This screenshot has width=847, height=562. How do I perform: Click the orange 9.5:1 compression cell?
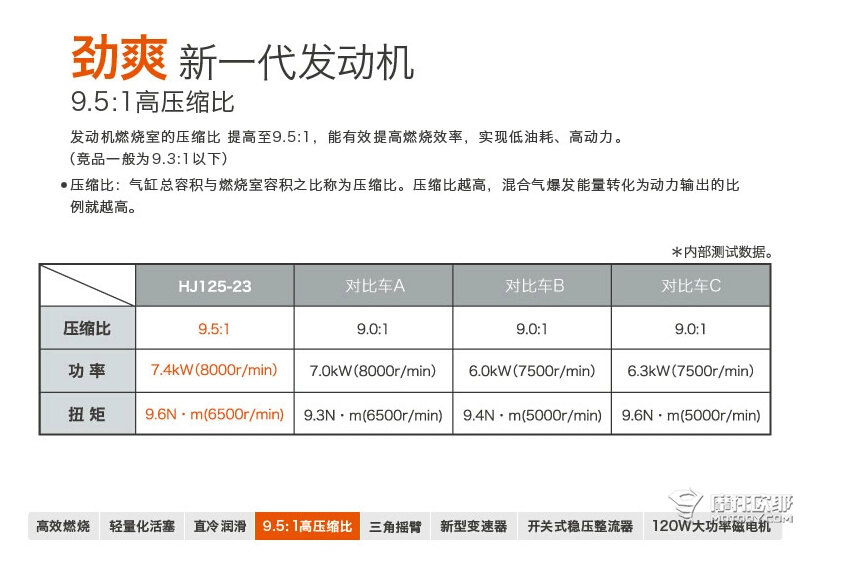[x=214, y=328]
